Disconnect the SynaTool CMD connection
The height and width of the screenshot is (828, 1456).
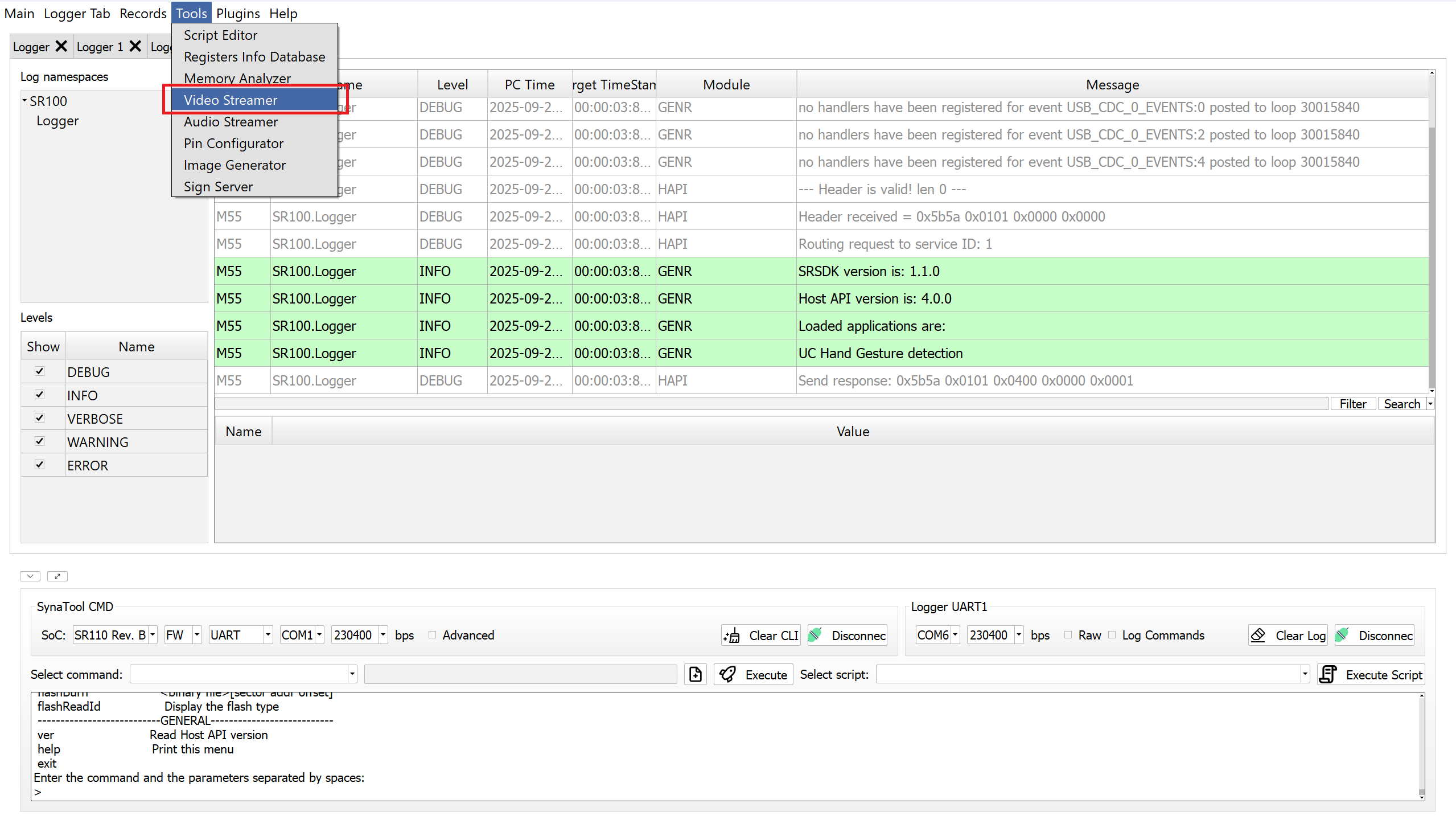coord(848,636)
